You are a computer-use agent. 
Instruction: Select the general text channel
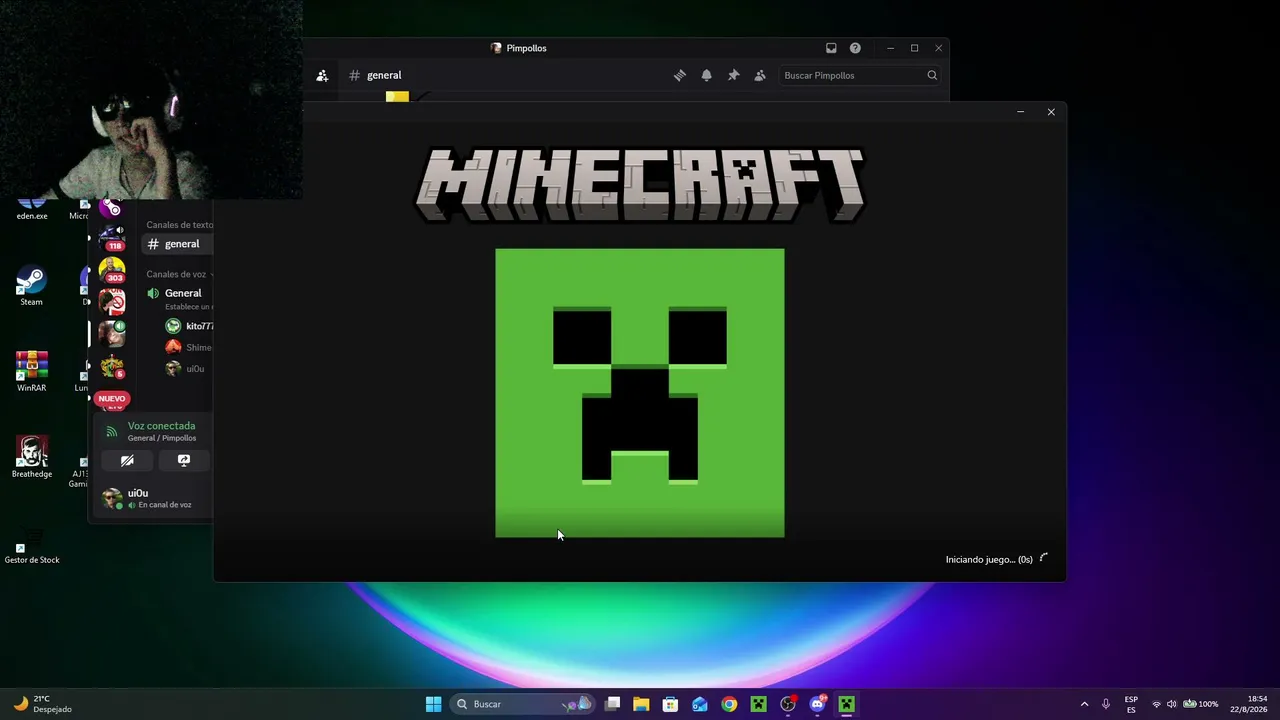click(176, 244)
